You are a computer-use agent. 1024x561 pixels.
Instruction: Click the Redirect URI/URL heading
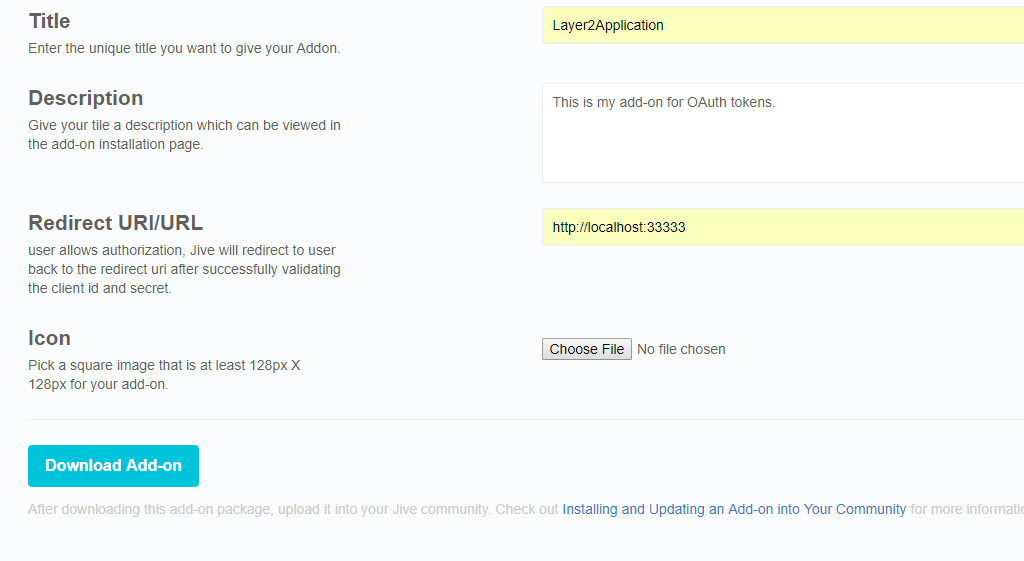coord(116,222)
